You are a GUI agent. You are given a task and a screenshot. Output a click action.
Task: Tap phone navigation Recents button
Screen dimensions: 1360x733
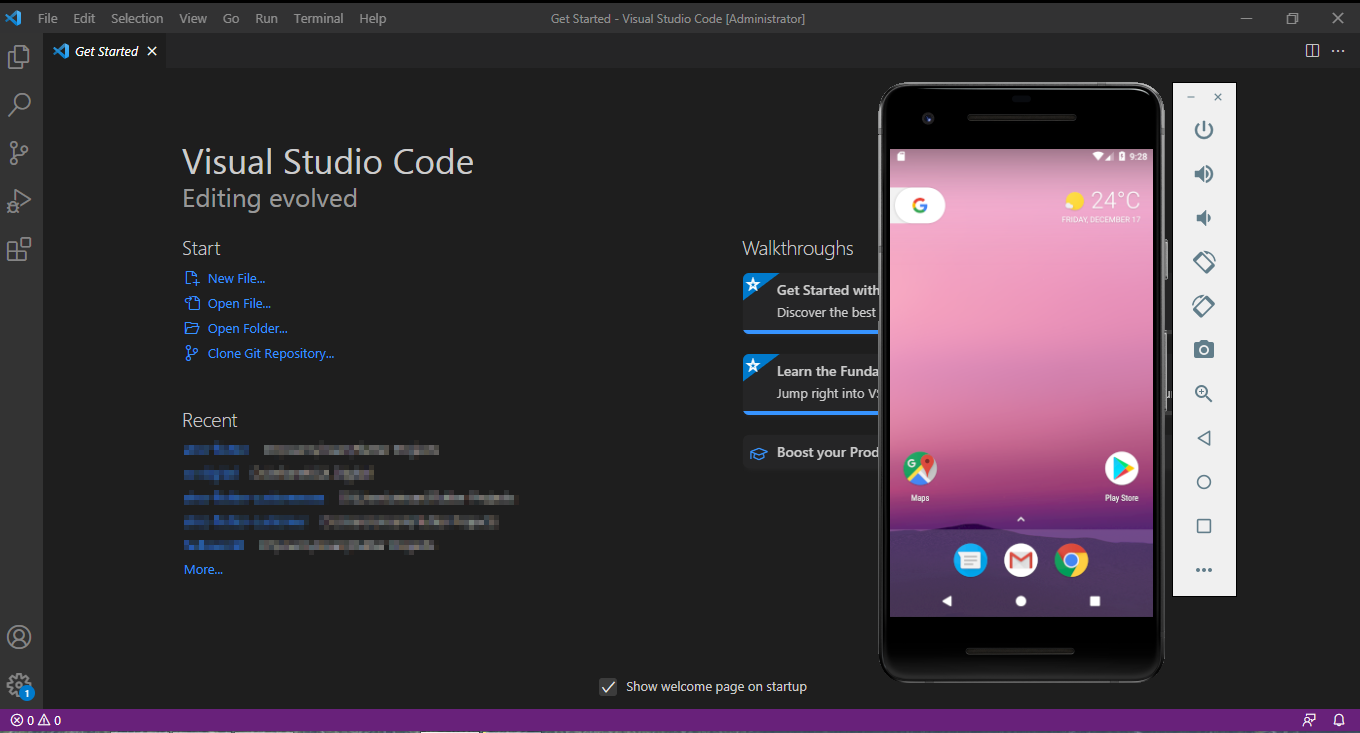(x=1095, y=601)
